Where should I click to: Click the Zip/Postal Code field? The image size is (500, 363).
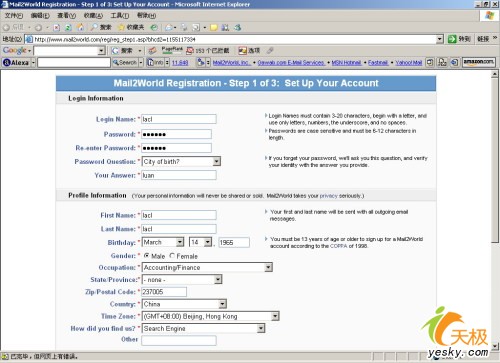pos(164,292)
